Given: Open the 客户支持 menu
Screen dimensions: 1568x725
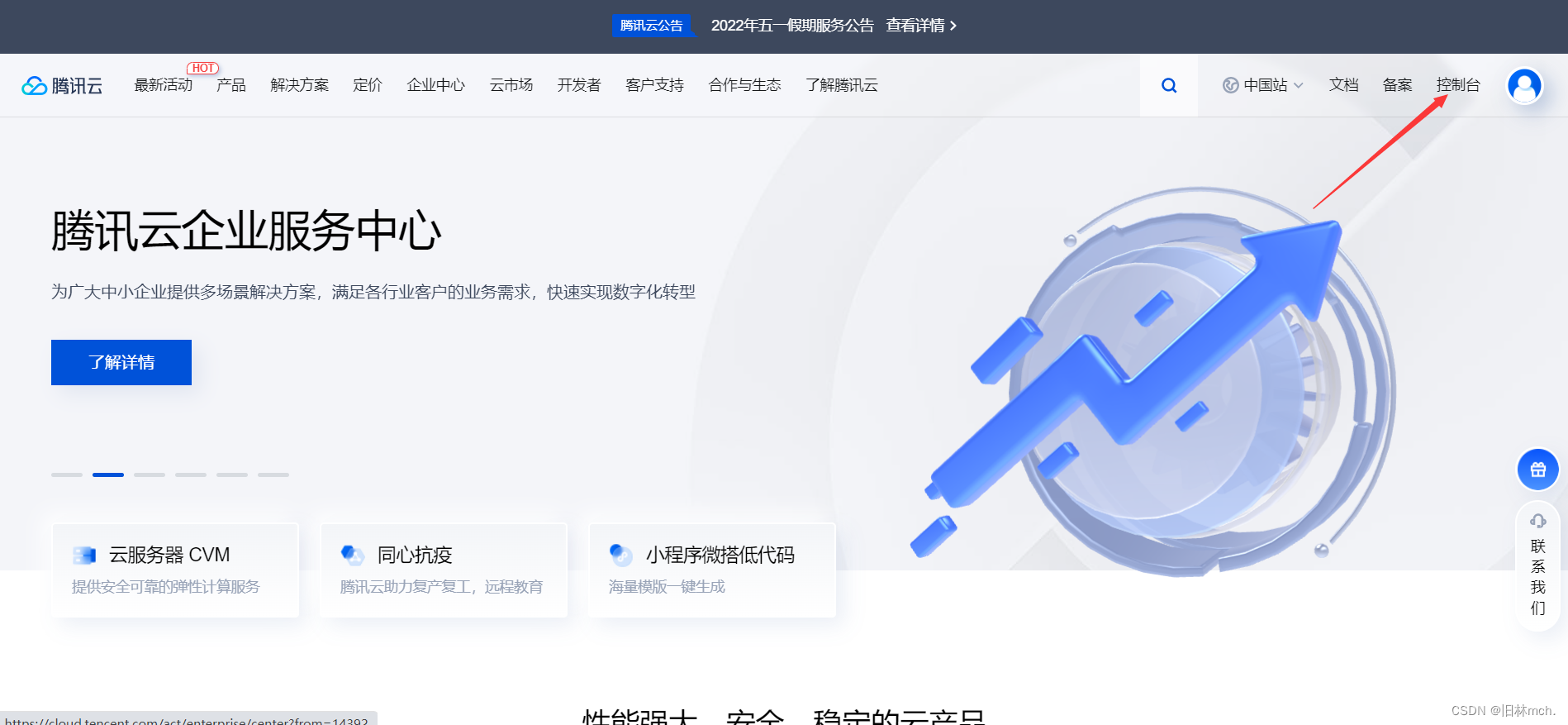Looking at the screenshot, I should (655, 85).
